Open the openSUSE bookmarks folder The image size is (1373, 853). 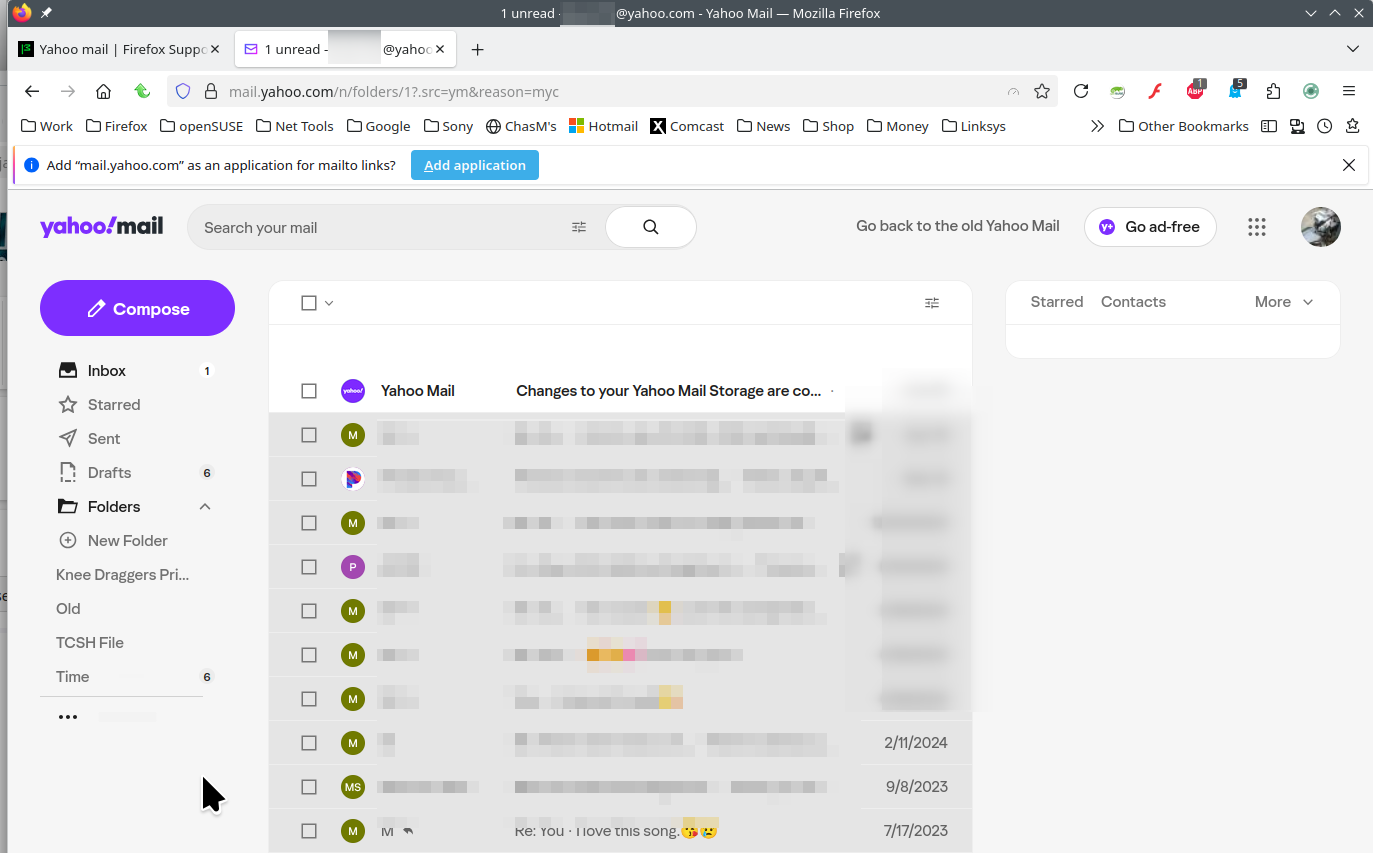(201, 126)
